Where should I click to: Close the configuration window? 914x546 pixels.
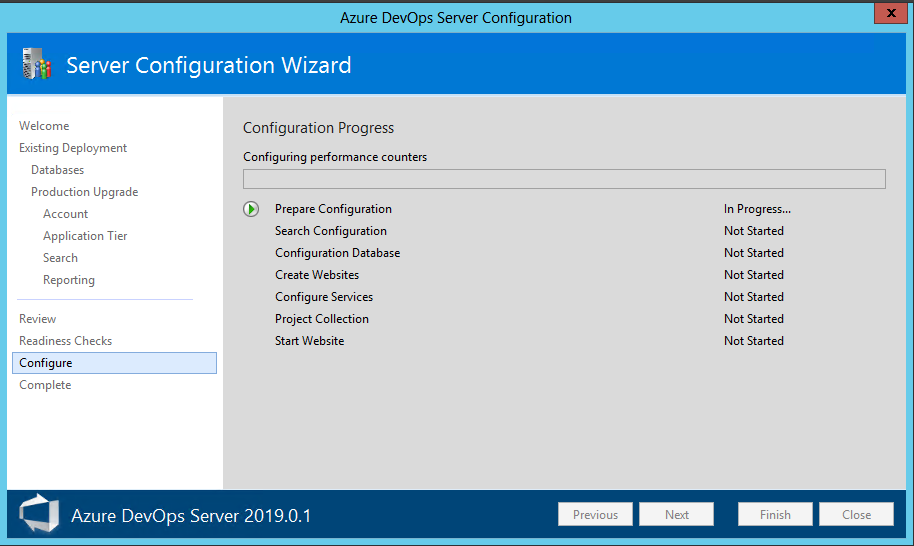click(888, 13)
